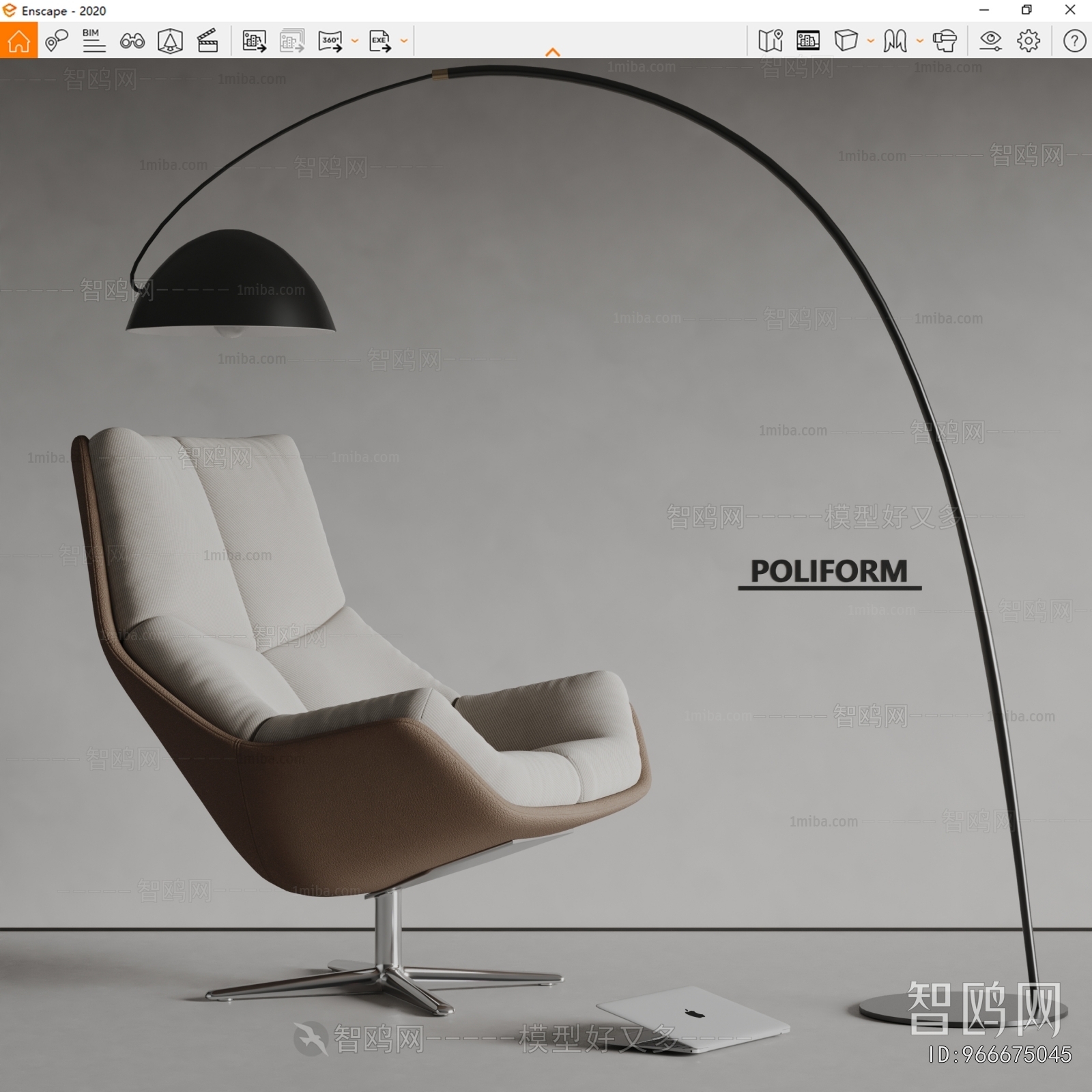Switch navigation mode with wings icon
This screenshot has width=1092, height=1092.
click(895, 41)
